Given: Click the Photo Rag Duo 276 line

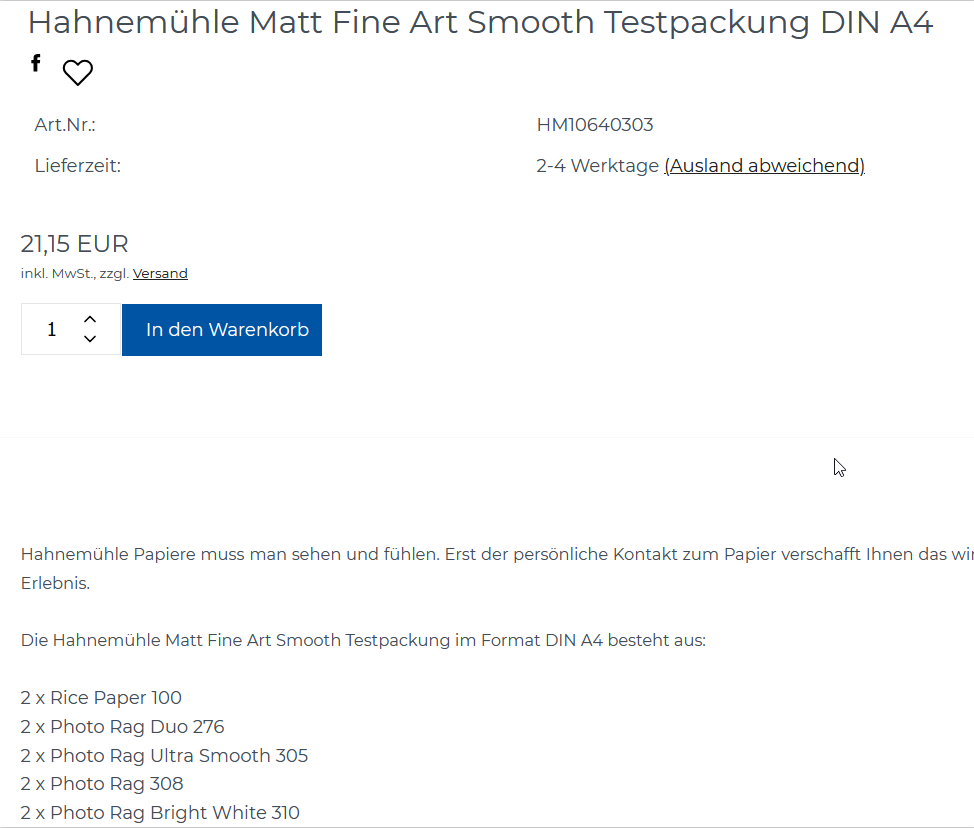Looking at the screenshot, I should tap(122, 727).
